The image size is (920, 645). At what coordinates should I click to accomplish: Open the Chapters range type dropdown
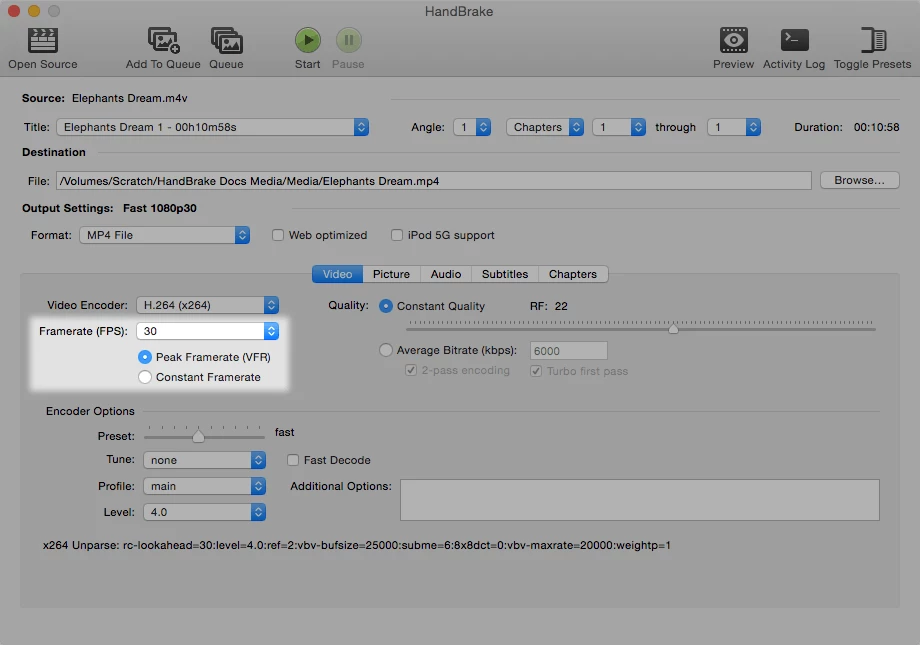click(545, 127)
